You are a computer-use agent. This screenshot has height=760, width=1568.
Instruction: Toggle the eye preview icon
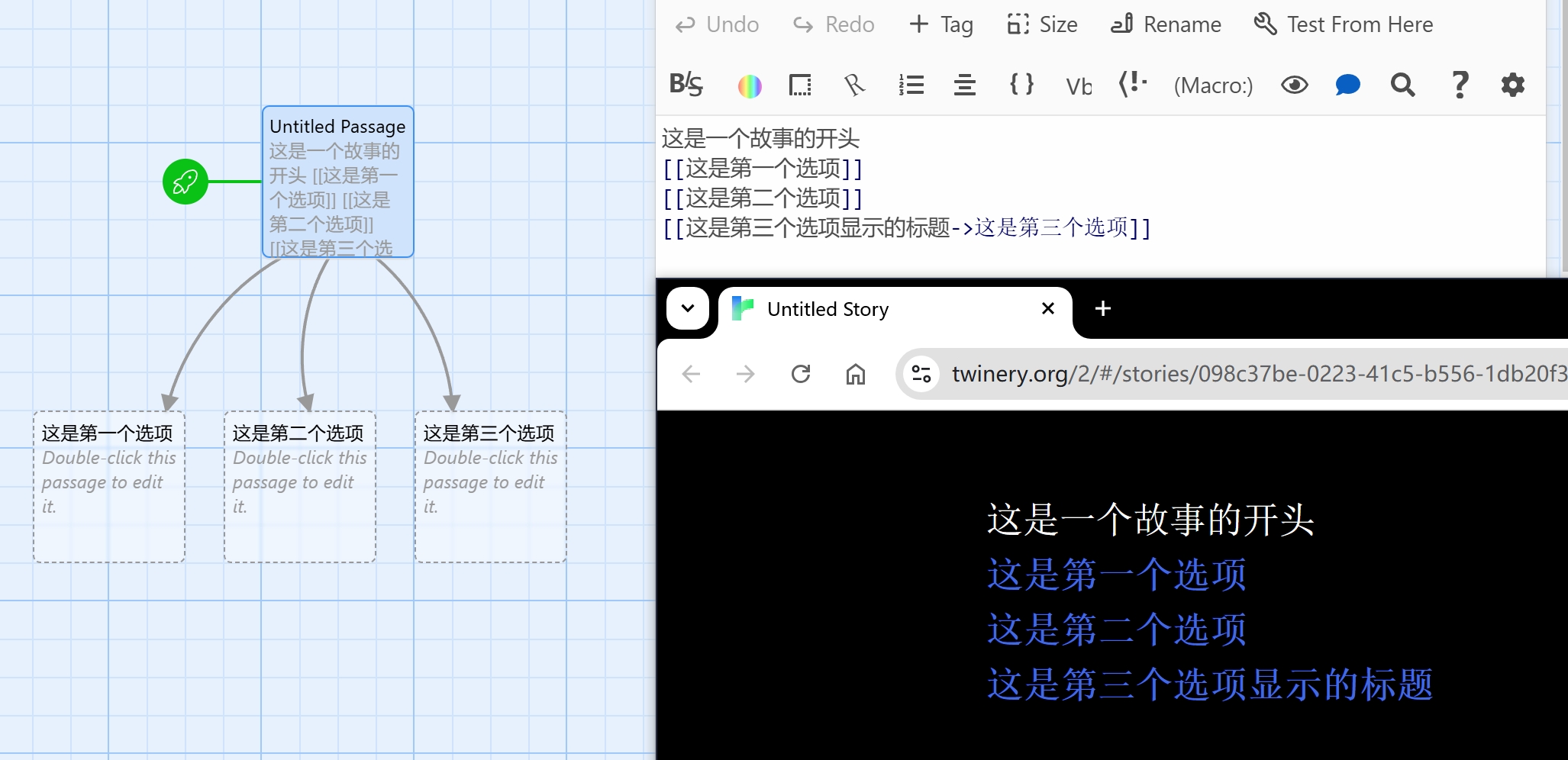[x=1294, y=85]
